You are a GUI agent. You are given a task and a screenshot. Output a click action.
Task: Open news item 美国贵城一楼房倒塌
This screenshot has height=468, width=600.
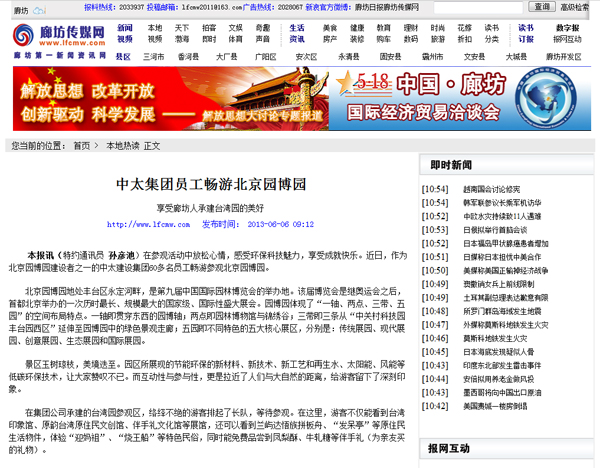click(497, 407)
